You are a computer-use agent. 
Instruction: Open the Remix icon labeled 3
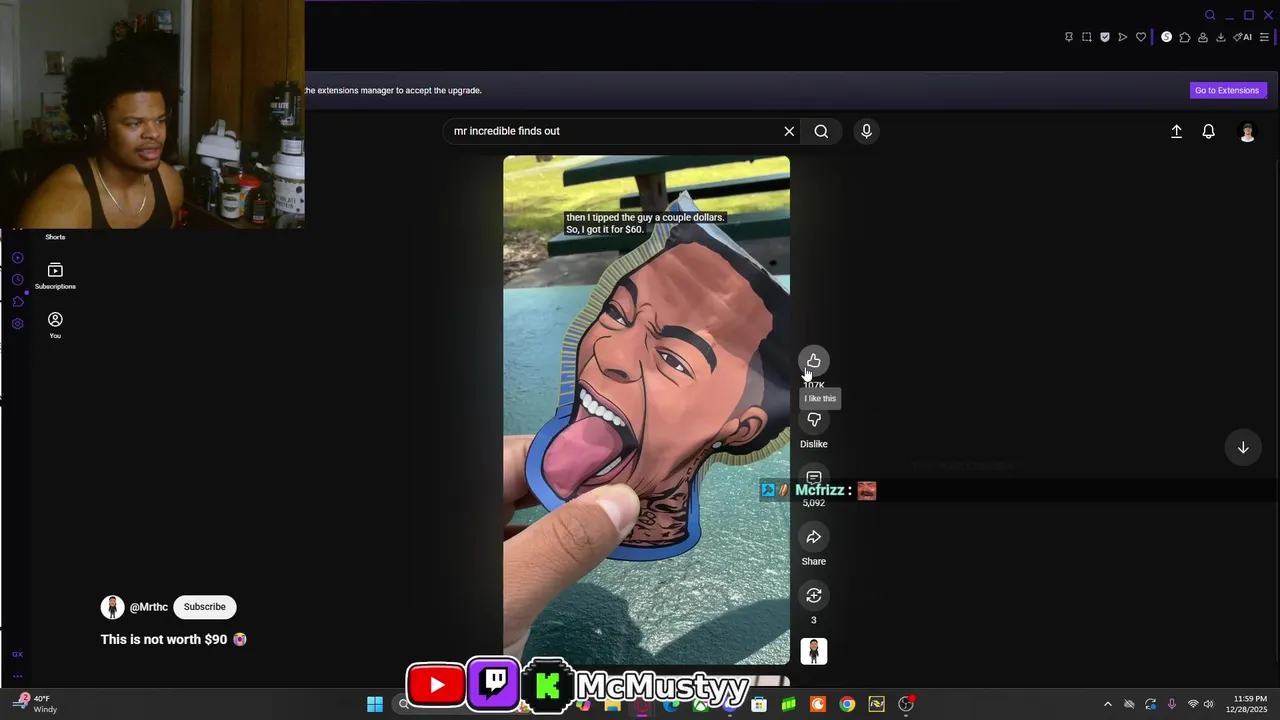point(814,596)
